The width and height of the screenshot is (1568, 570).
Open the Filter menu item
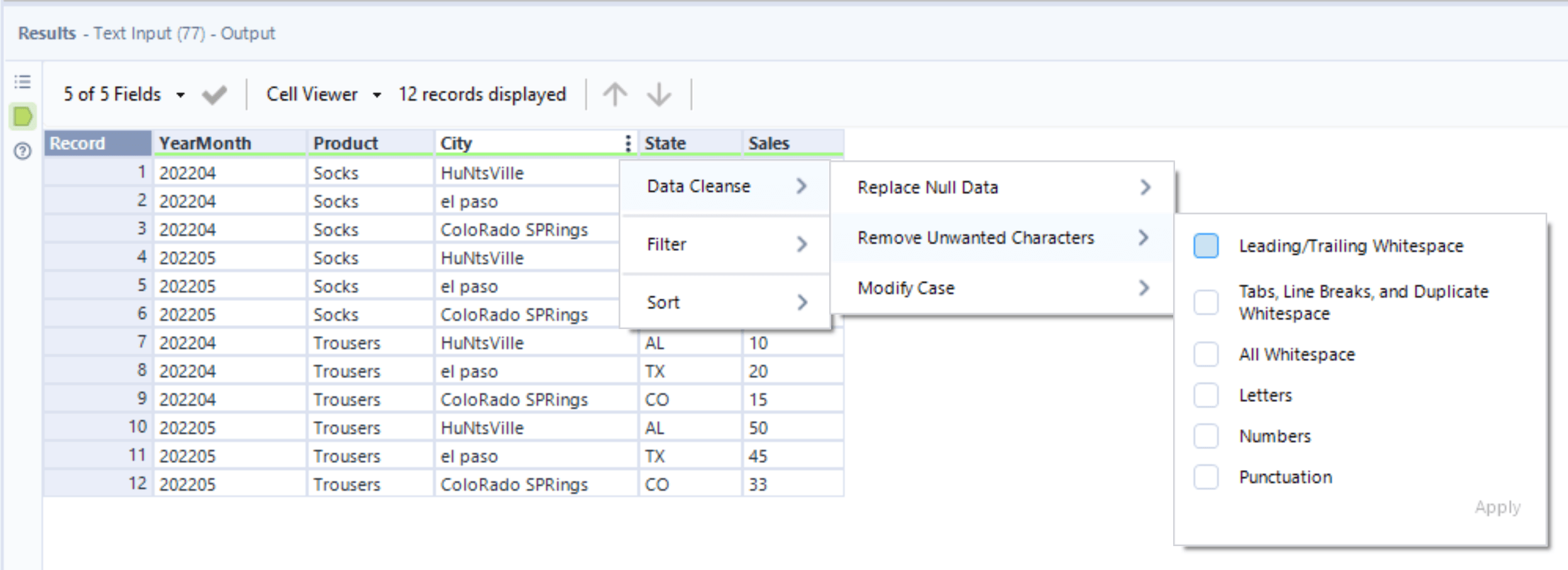(726, 244)
